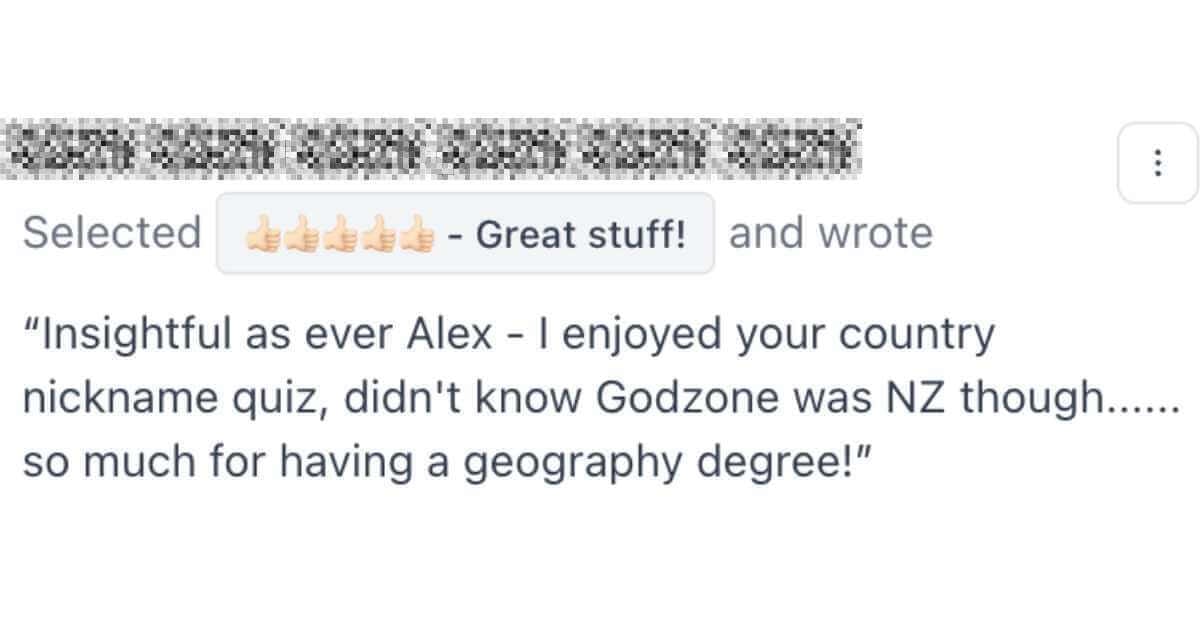
Task: Click the middle thumbs-up emoji
Action: [x=341, y=234]
